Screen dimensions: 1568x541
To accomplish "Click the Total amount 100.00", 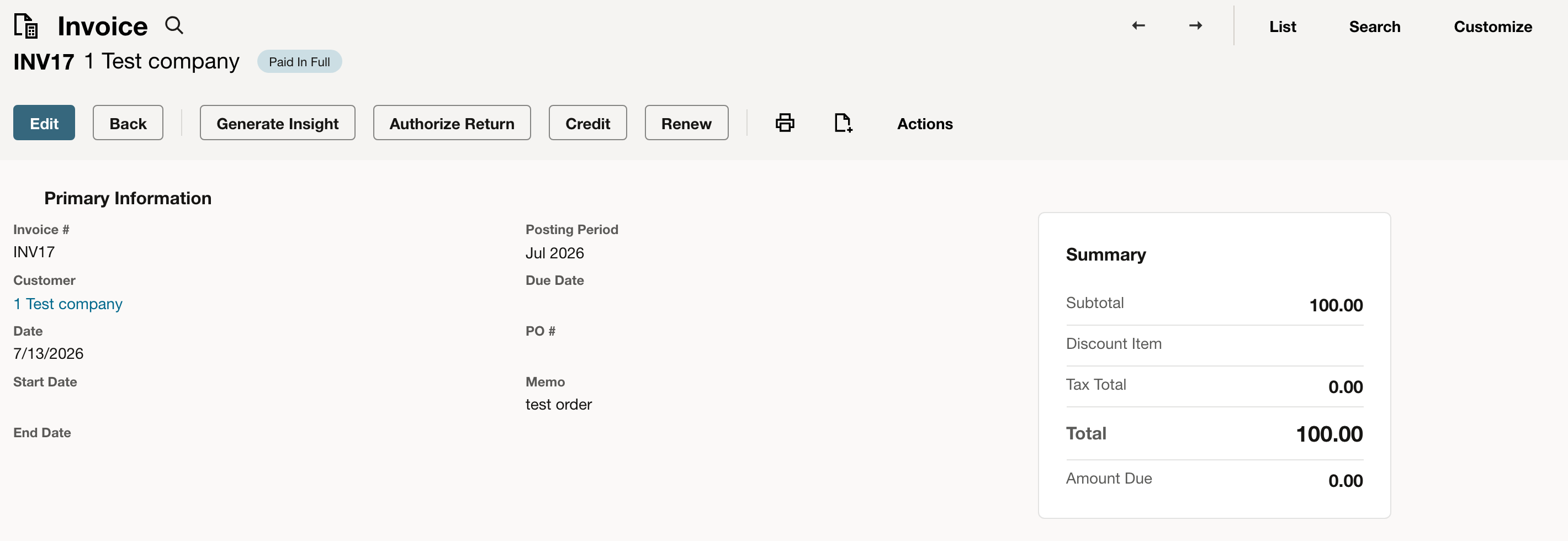I will pyautogui.click(x=1329, y=434).
